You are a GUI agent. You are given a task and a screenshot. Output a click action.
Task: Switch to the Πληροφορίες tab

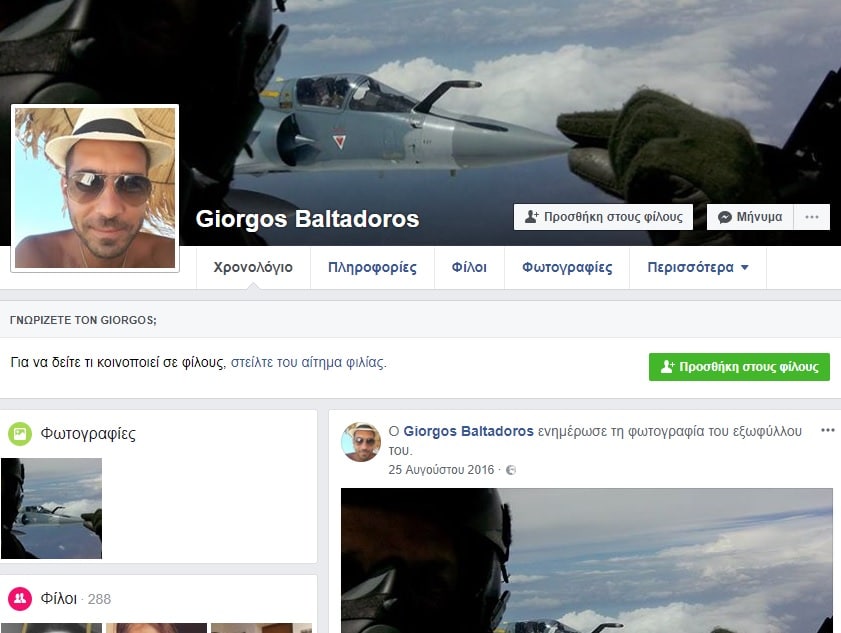point(372,267)
